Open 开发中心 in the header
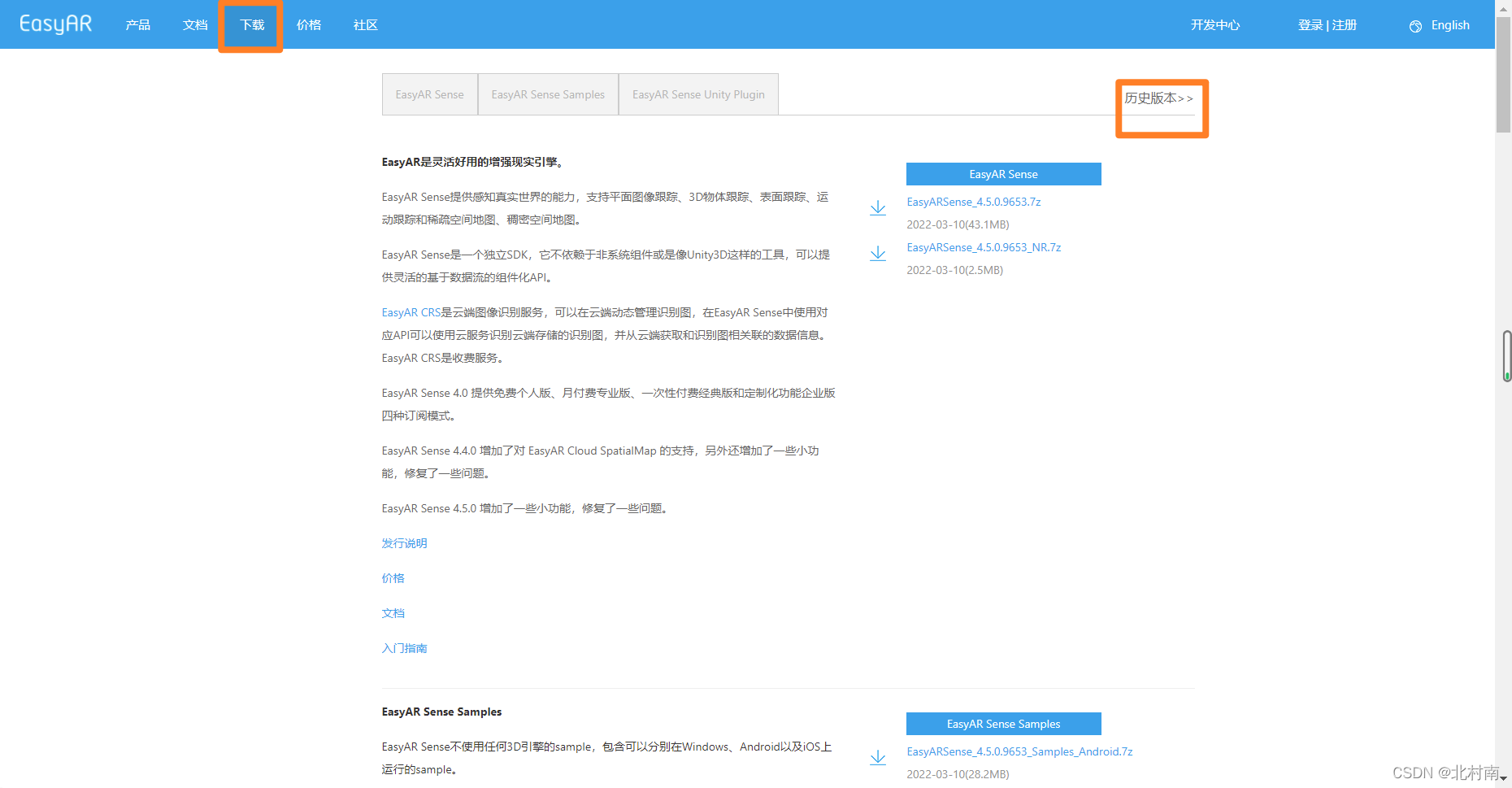 pos(1215,25)
